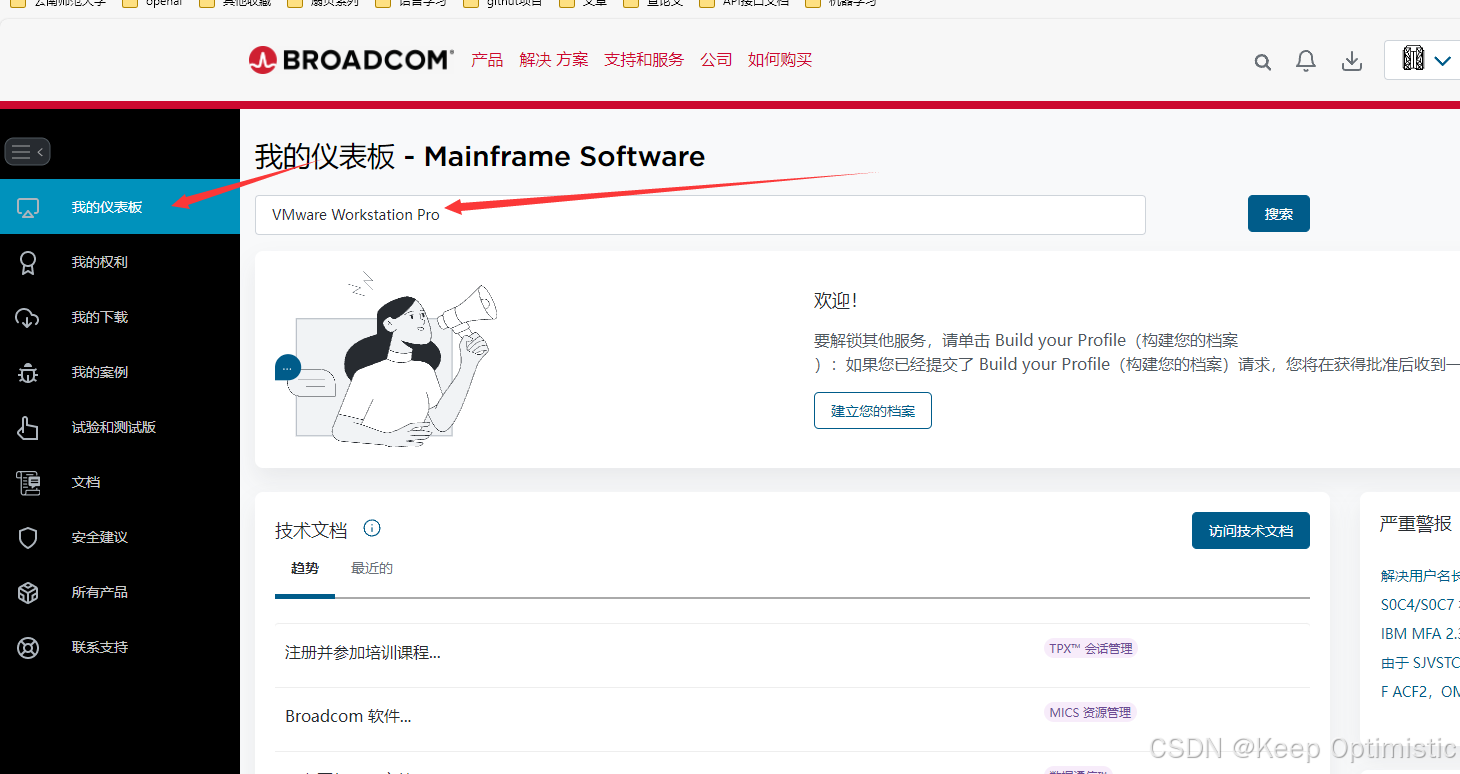Screen dimensions: 1460x774
Task: Open the 解决用户名 alert link
Action: 1420,576
